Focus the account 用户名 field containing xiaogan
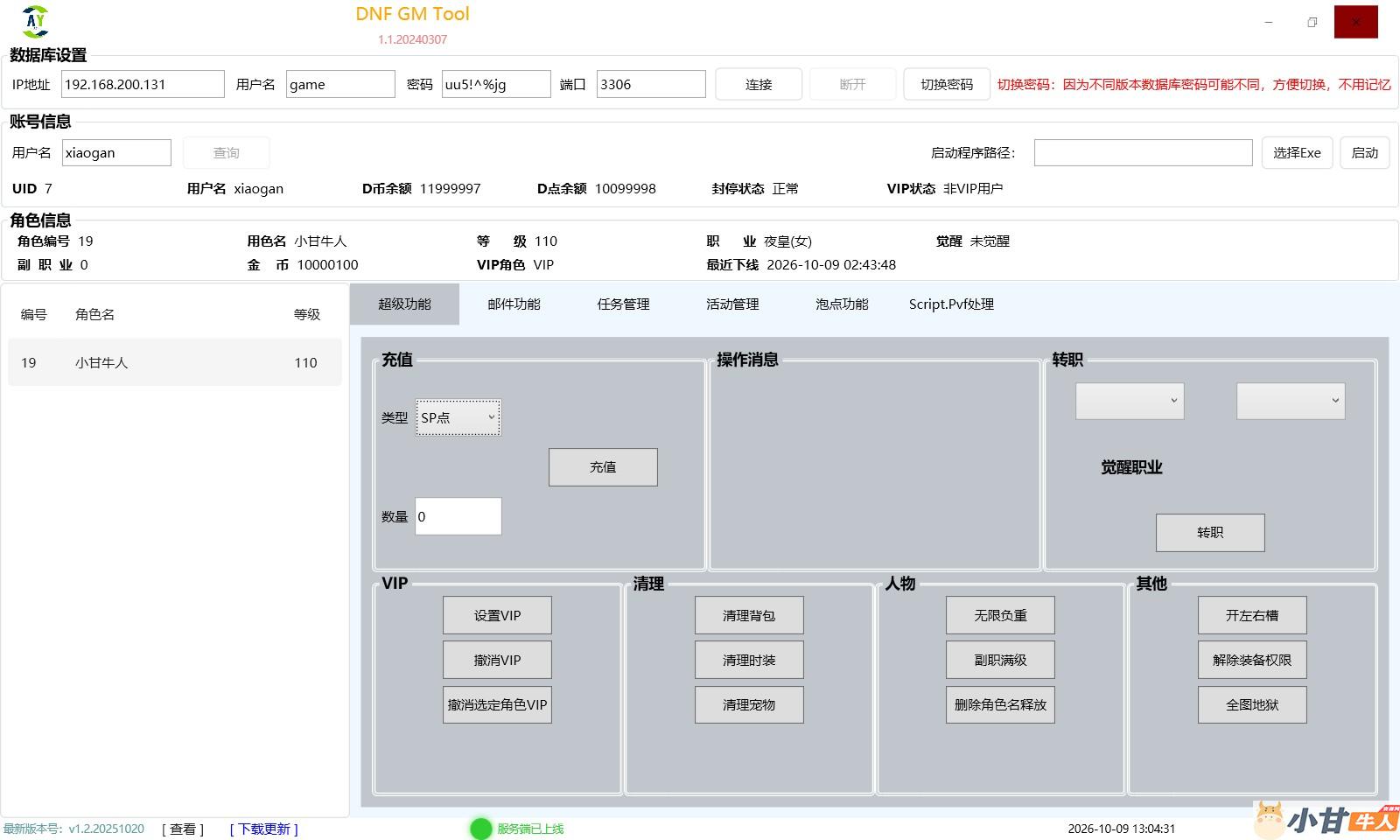The image size is (1400, 840). click(x=116, y=152)
